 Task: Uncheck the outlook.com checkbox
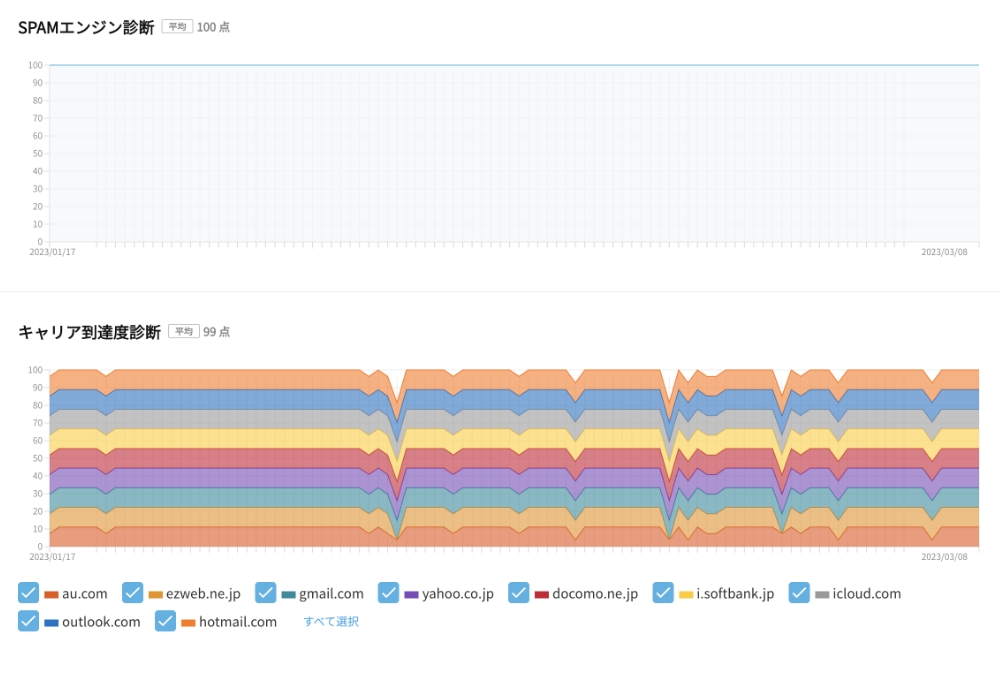(29, 621)
